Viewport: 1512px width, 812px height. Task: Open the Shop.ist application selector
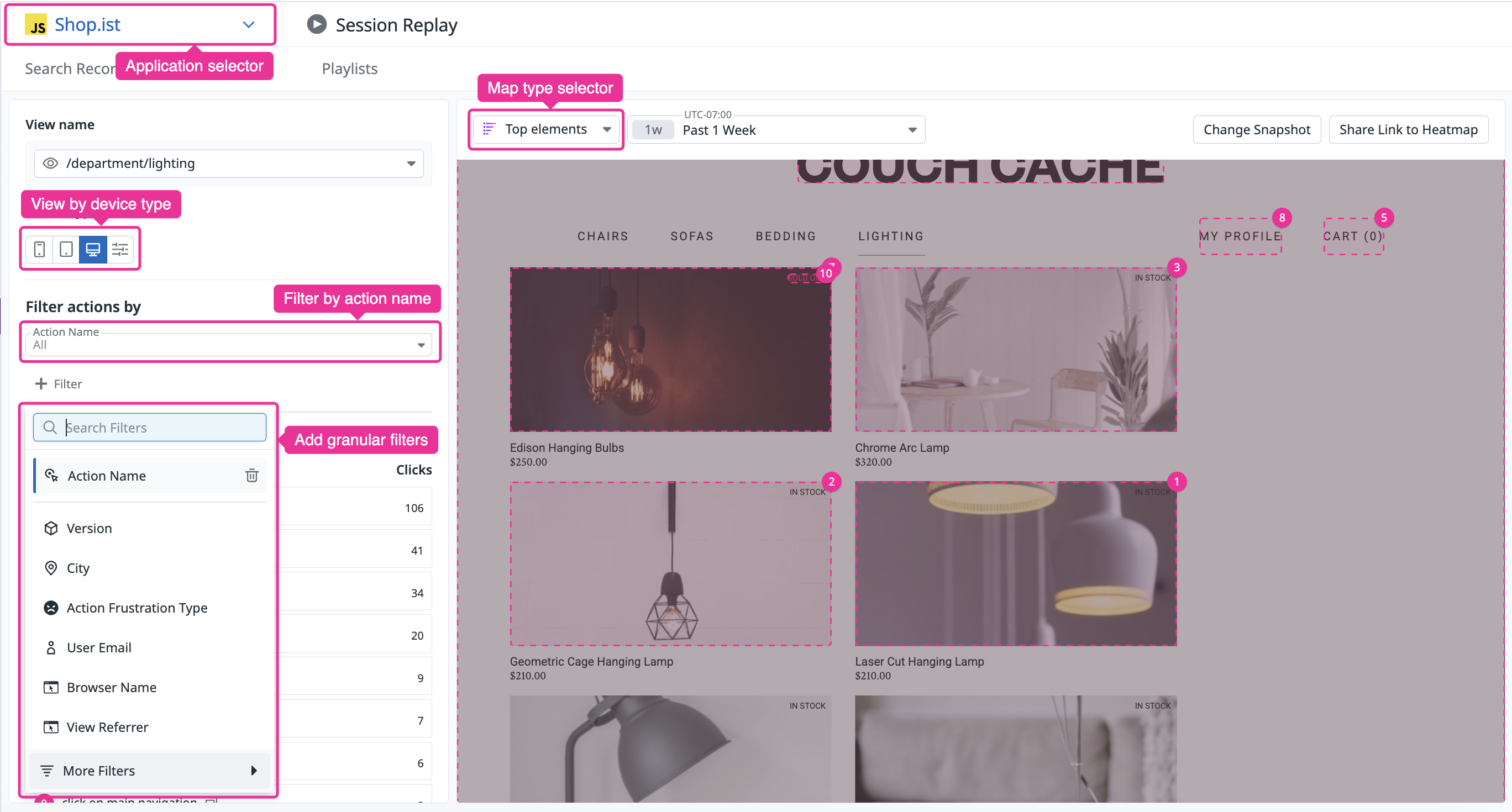[x=140, y=25]
